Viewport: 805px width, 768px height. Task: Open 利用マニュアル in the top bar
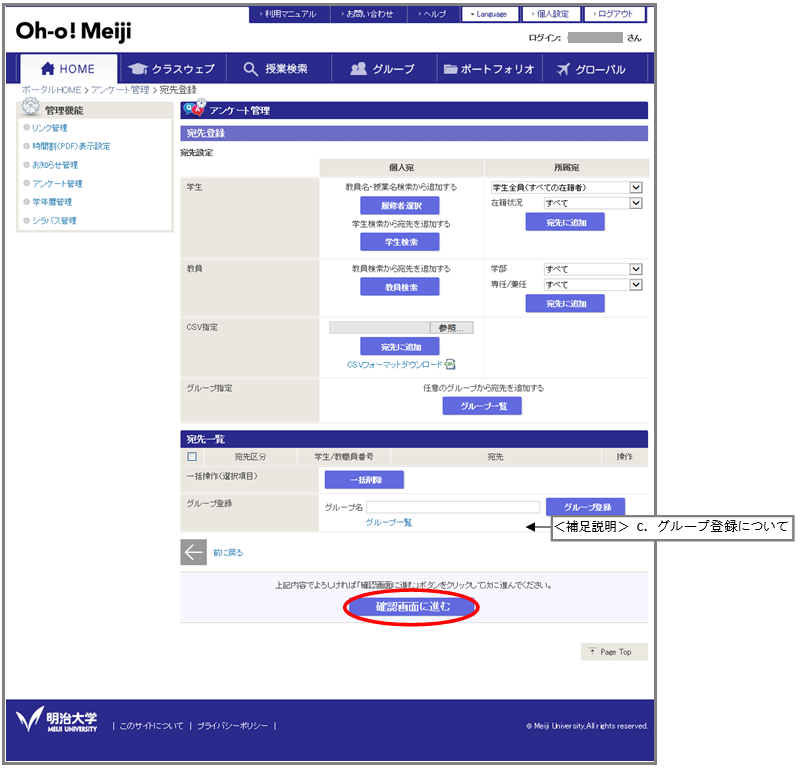(289, 14)
